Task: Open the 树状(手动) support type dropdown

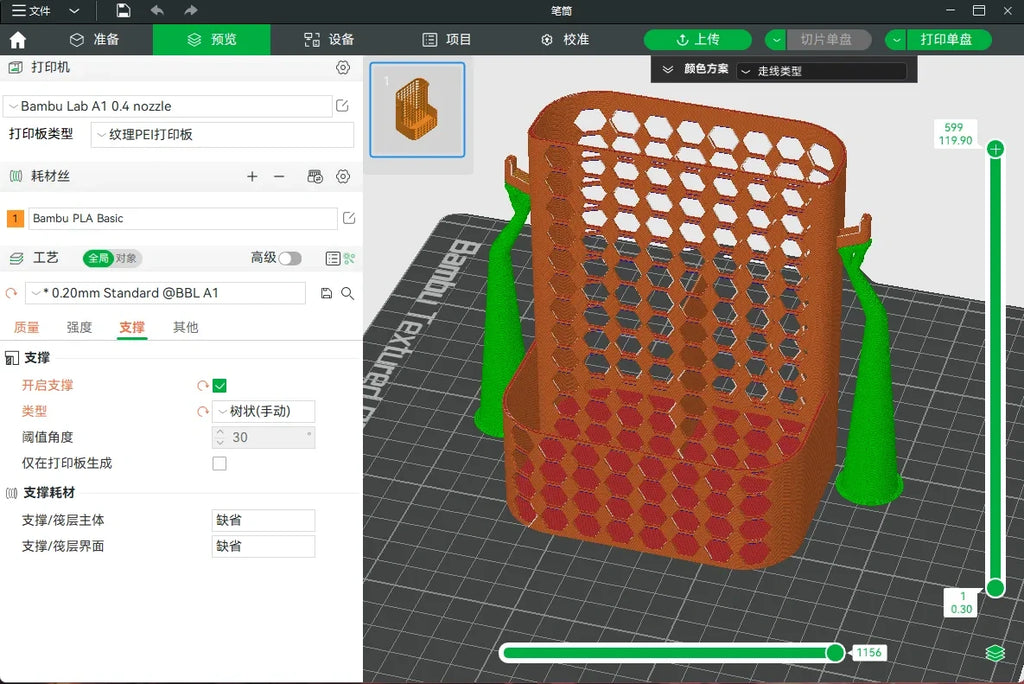Action: tap(264, 412)
